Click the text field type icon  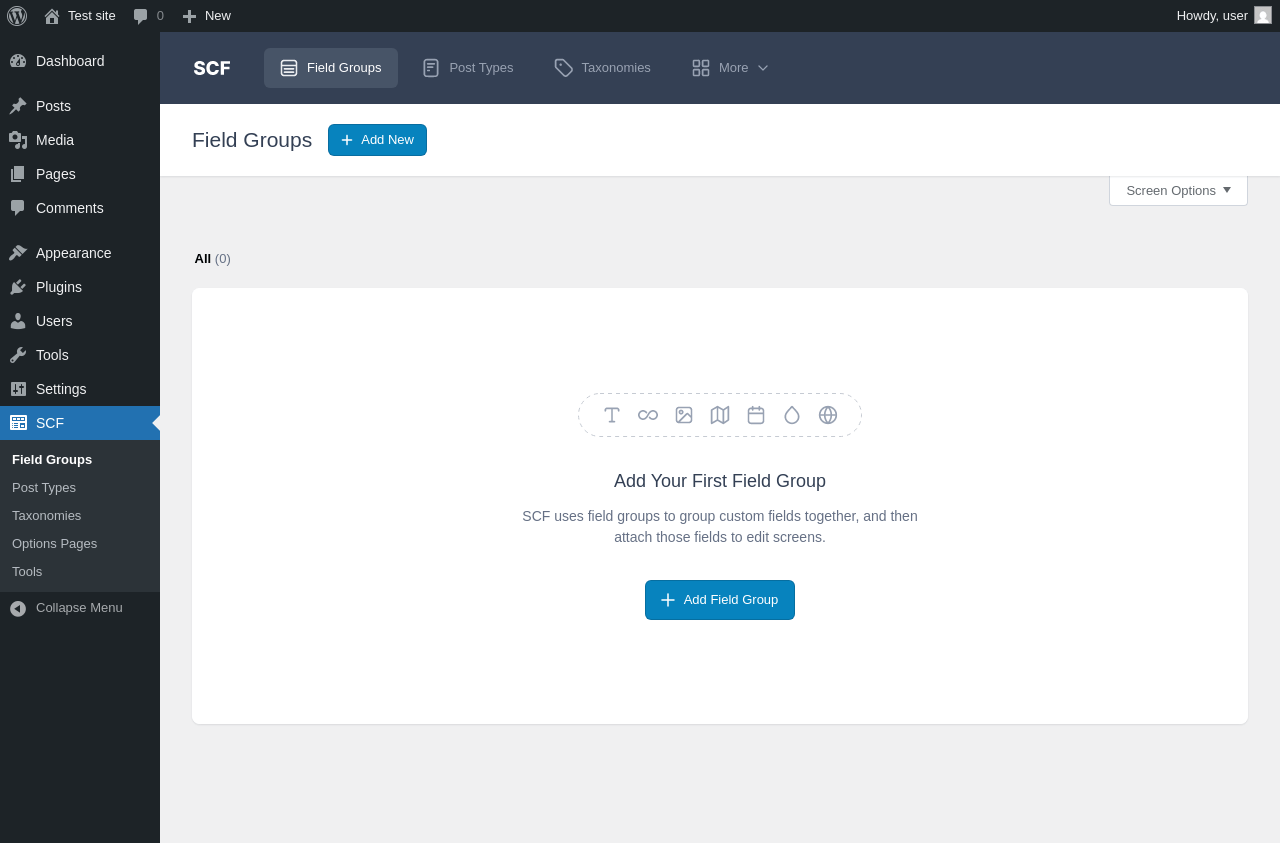[612, 415]
